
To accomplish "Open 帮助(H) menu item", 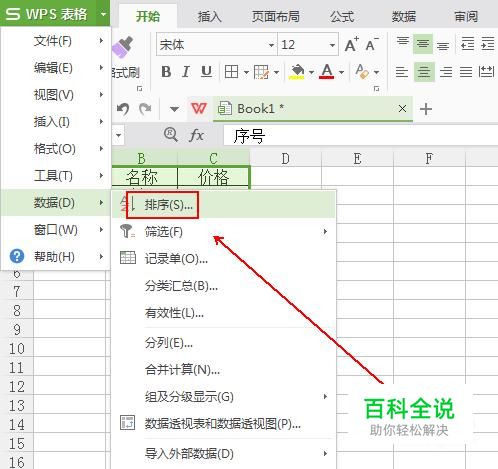I will click(x=56, y=257).
